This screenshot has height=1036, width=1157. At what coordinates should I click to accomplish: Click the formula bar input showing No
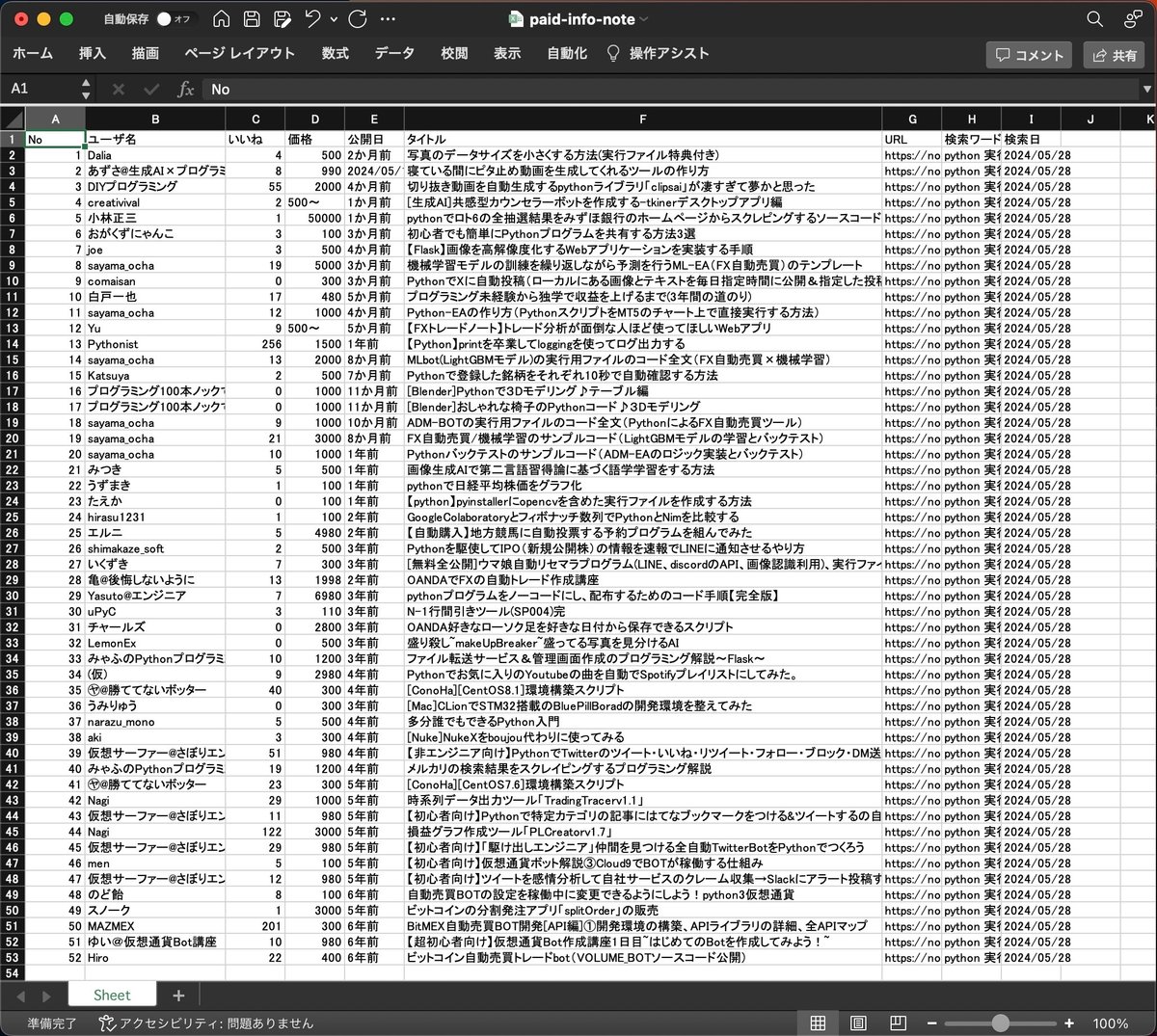pyautogui.click(x=670, y=89)
